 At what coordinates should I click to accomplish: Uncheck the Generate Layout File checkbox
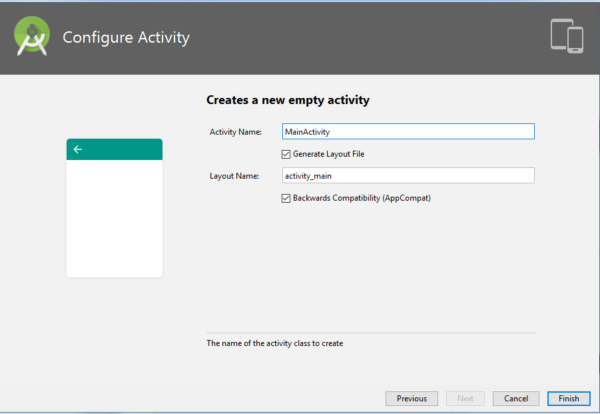pos(287,154)
